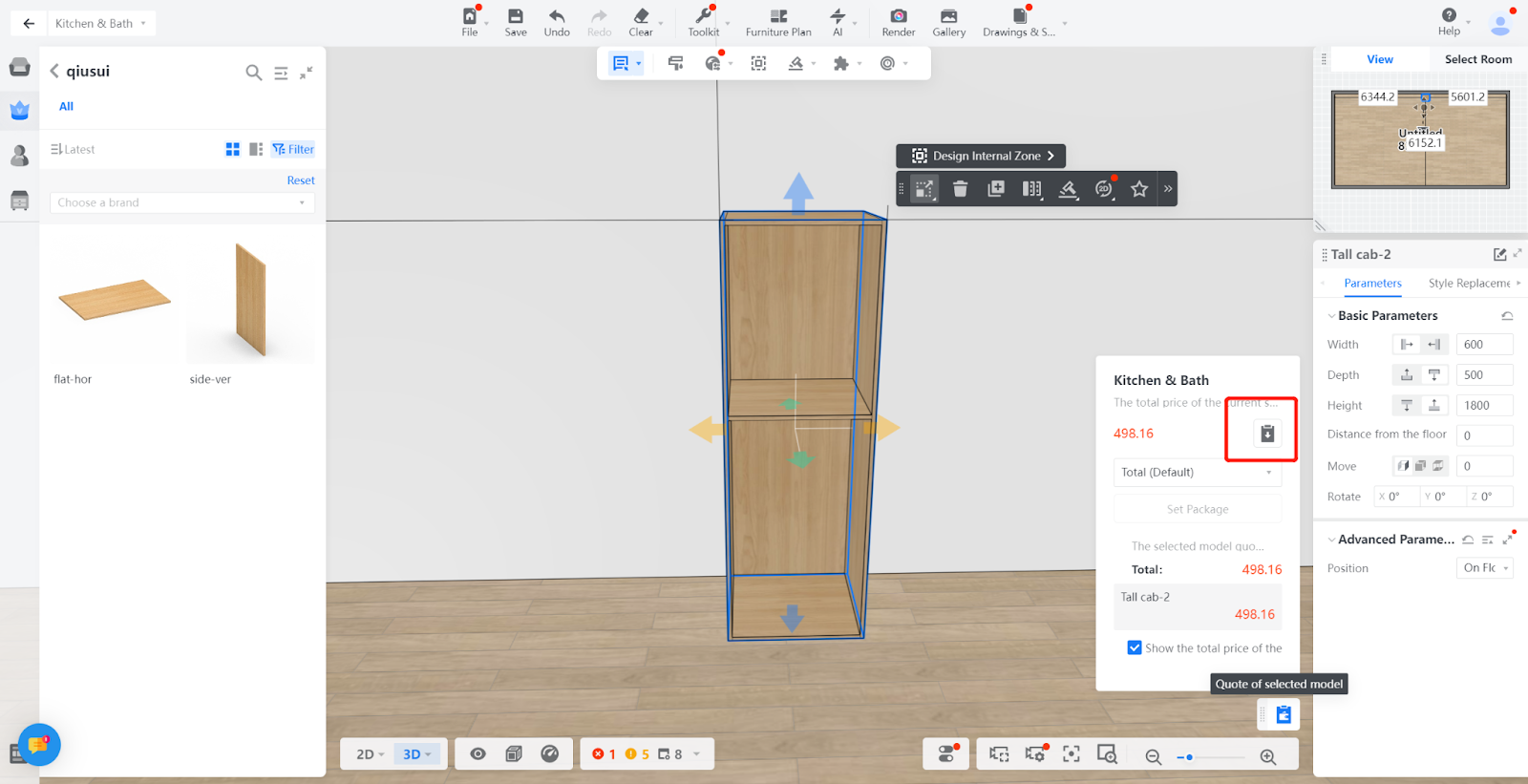Click the Reset link
The image size is (1528, 784).
[301, 180]
